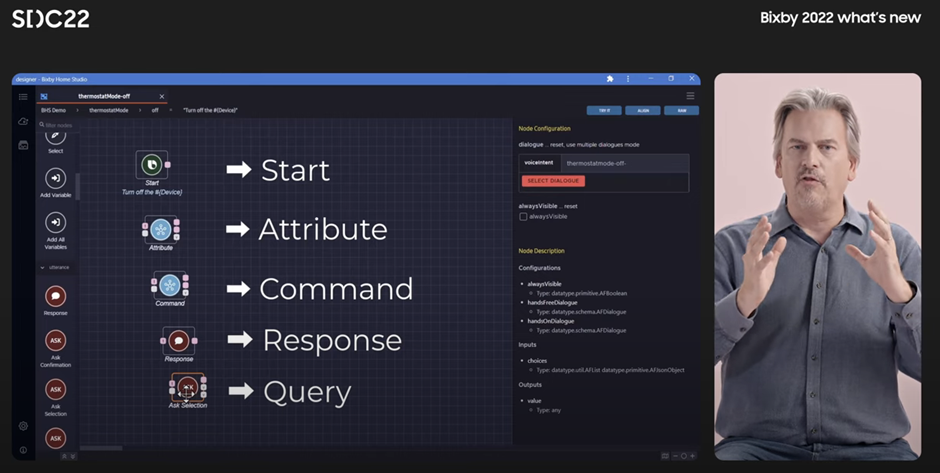Screen dimensions: 940x473
Task: Click reset link next to dialogue
Action: [557, 144]
